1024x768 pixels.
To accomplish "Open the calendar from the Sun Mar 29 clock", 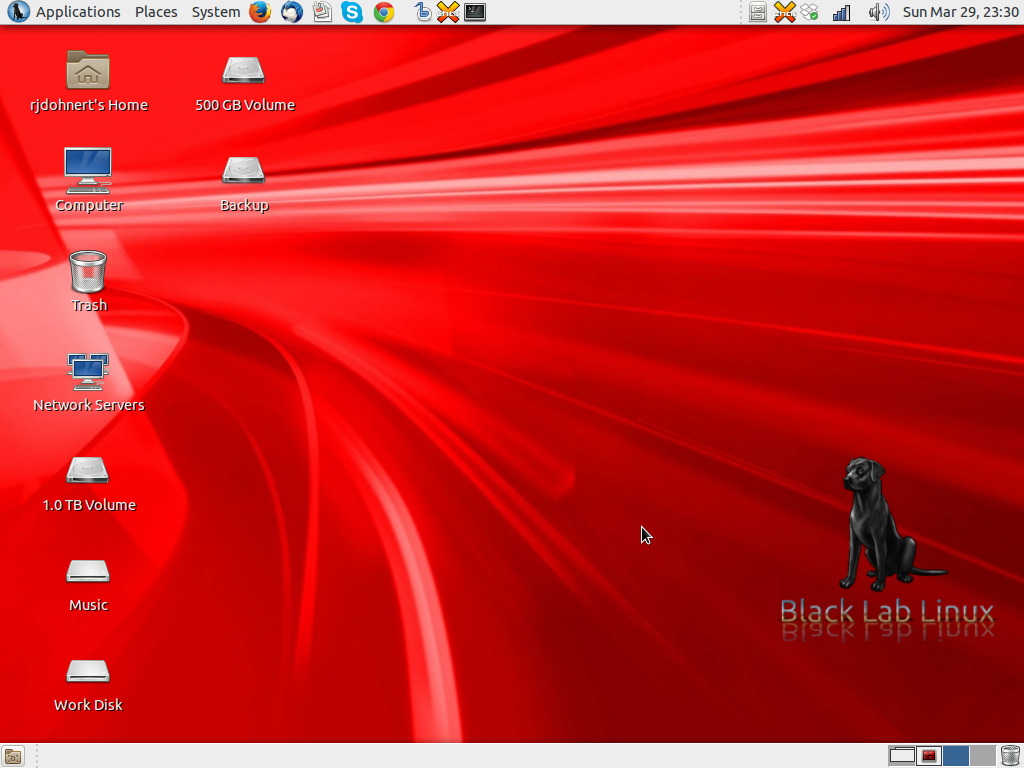I will pyautogui.click(x=960, y=12).
